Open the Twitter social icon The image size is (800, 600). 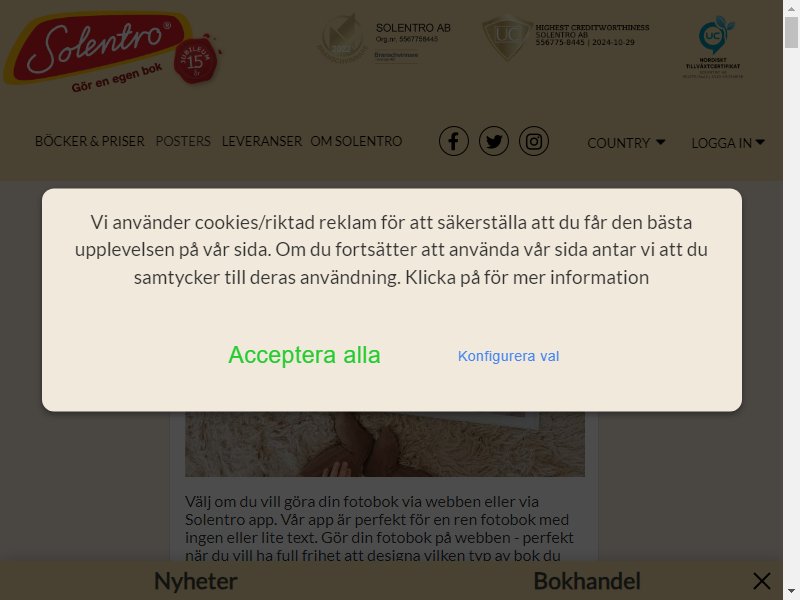pyautogui.click(x=493, y=141)
